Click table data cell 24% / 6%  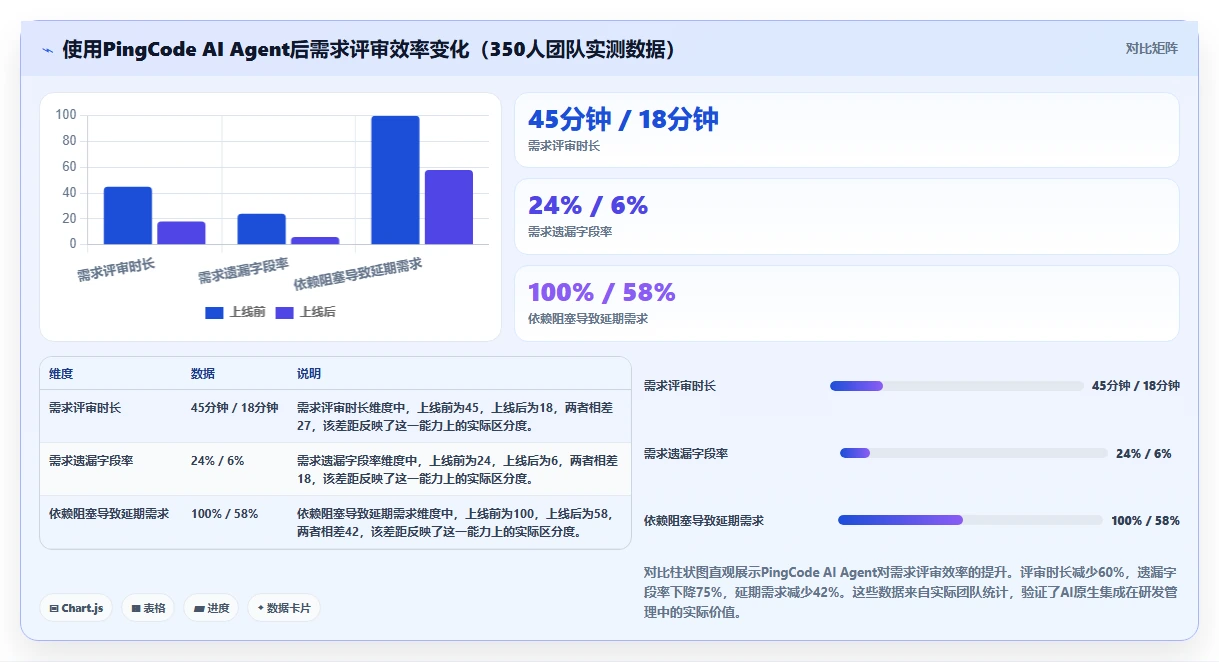click(x=217, y=461)
